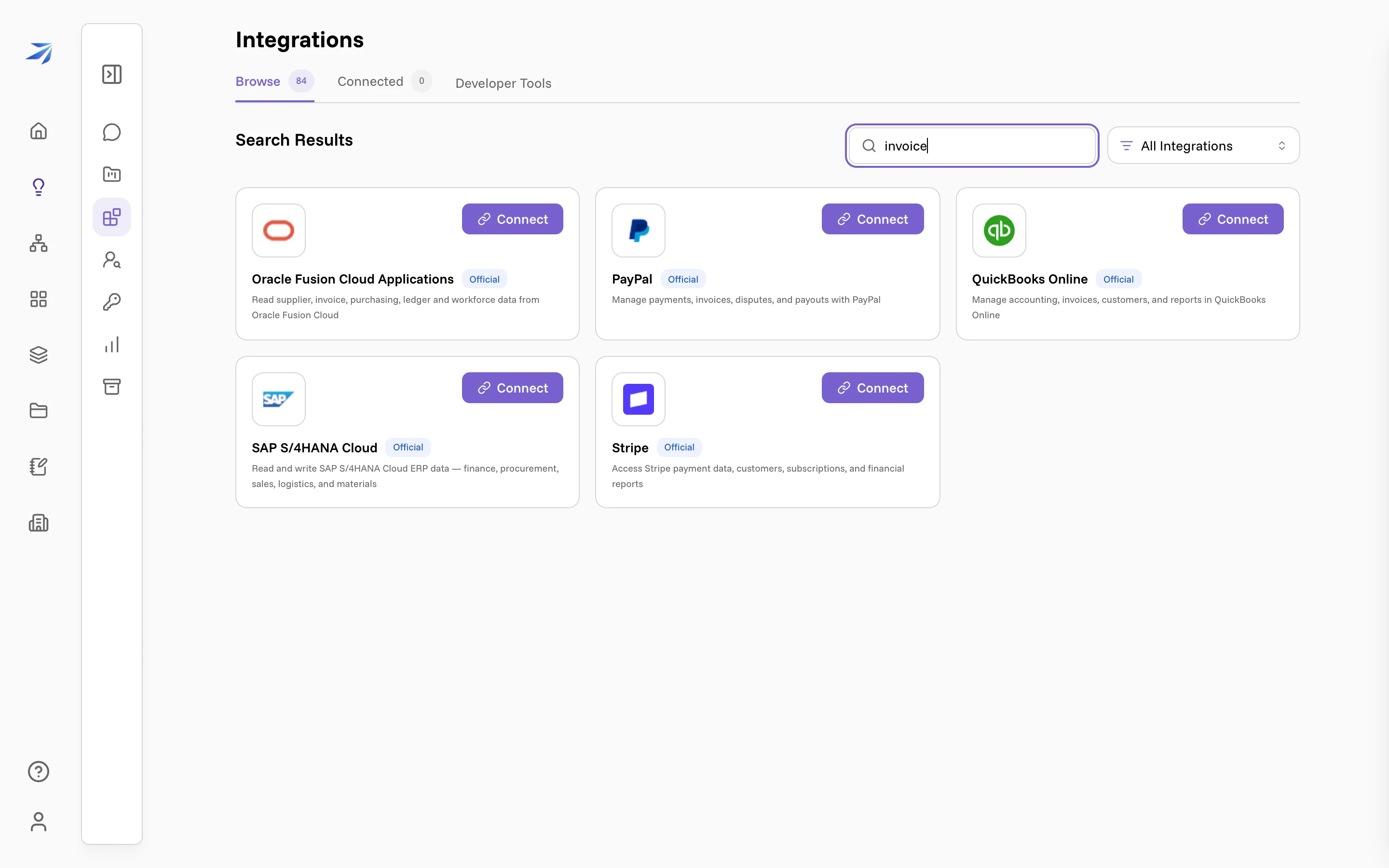
Task: Click the QuickBooks Online card title
Action: (x=1030, y=279)
